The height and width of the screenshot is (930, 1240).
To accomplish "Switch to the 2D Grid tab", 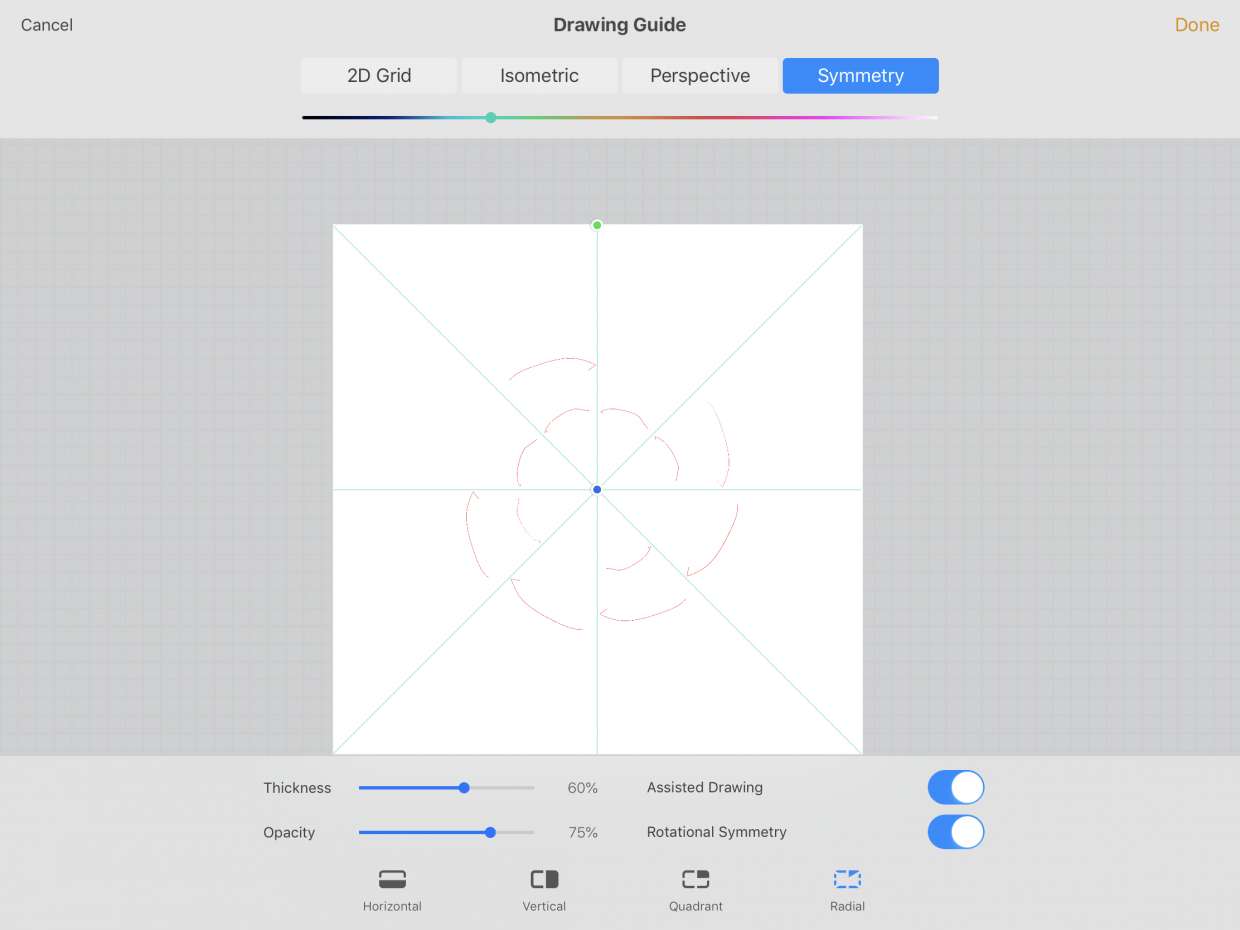I will [x=379, y=76].
